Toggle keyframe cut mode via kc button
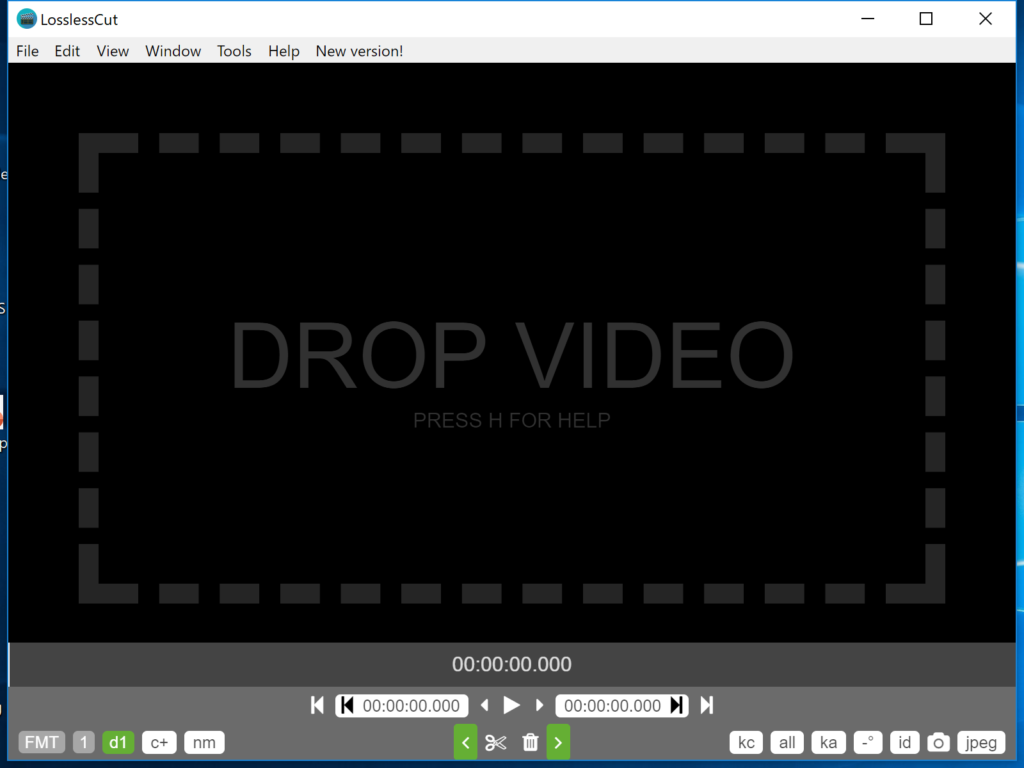 (746, 743)
